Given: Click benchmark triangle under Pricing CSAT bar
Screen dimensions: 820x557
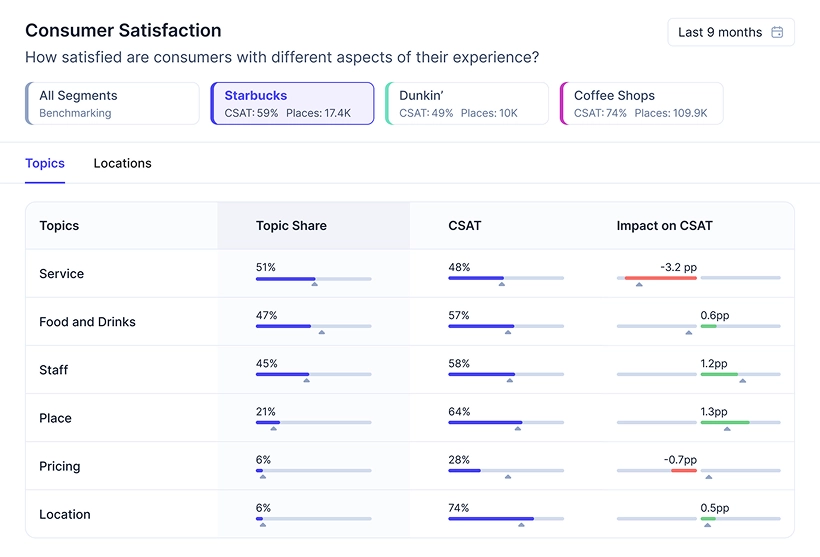Looking at the screenshot, I should (x=508, y=477).
